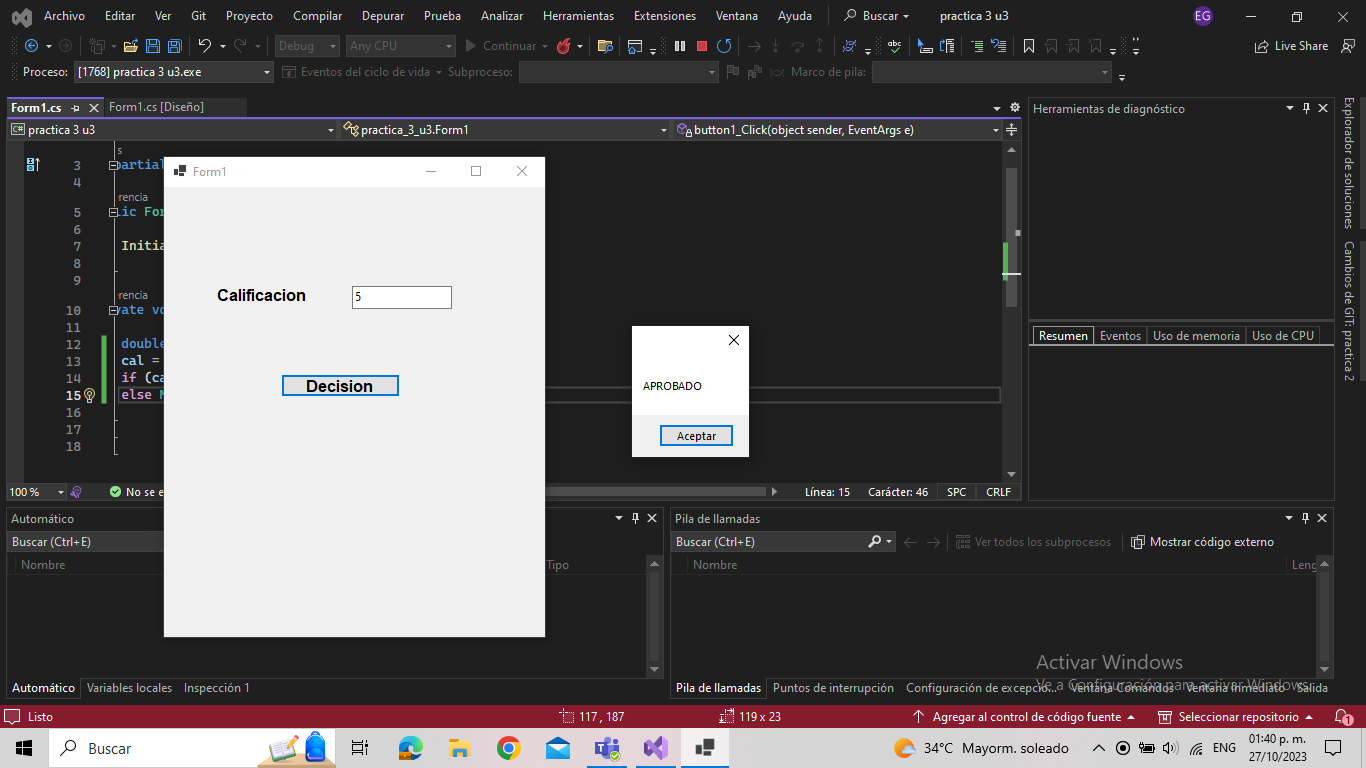This screenshot has height=768, width=1366.
Task: Pause debugging with the pause icon
Action: [x=680, y=45]
